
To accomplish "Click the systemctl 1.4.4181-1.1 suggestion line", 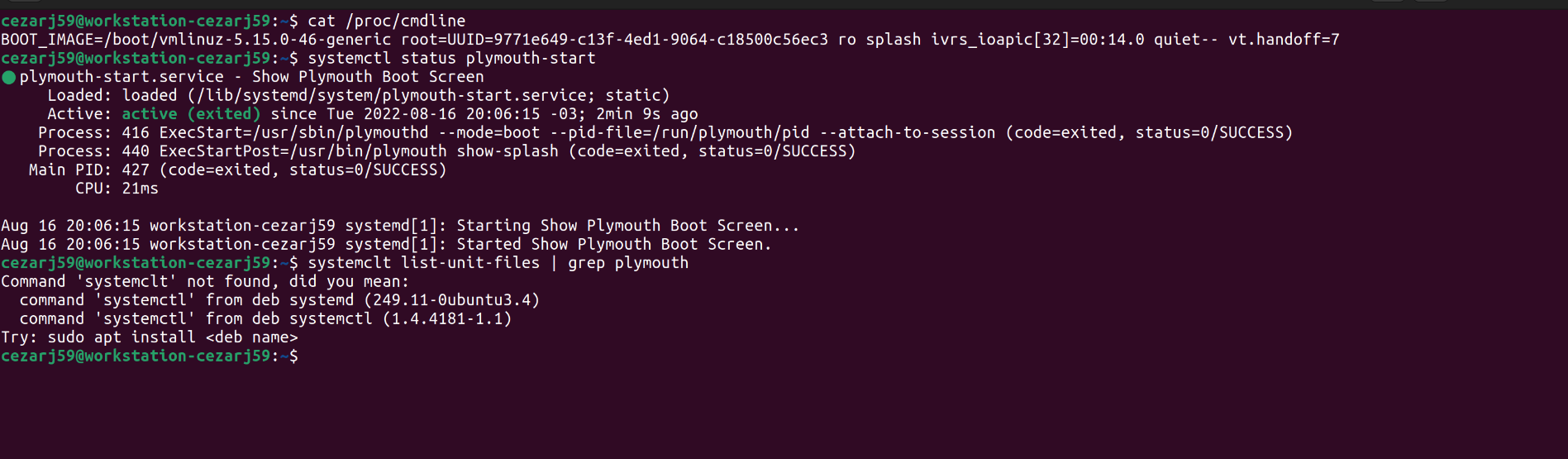I will [x=265, y=319].
